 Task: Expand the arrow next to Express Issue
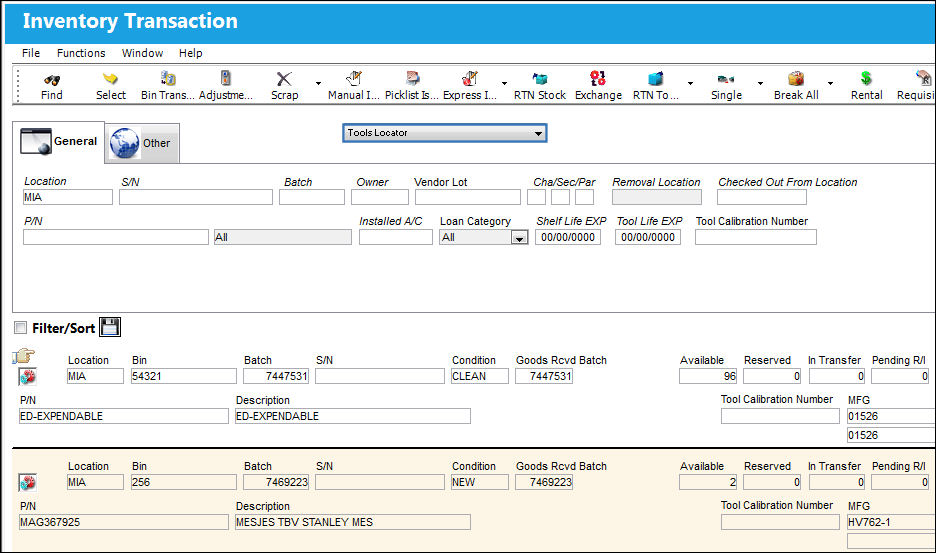click(504, 83)
